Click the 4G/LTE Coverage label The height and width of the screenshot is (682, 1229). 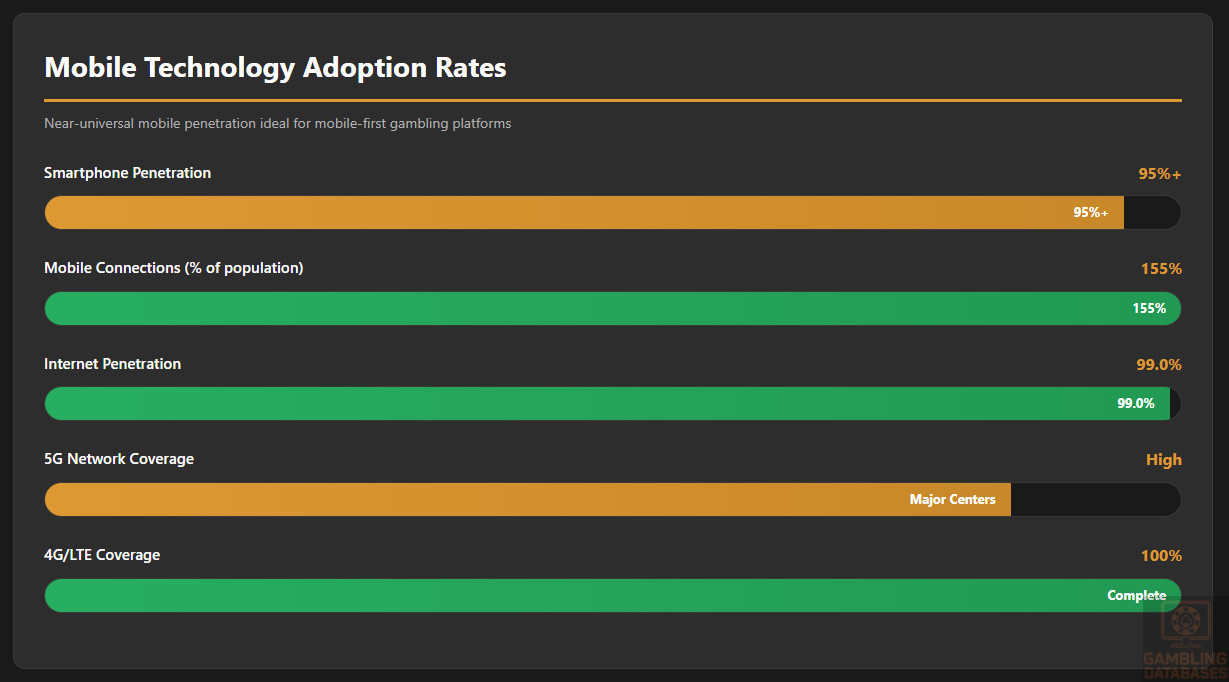coord(102,555)
